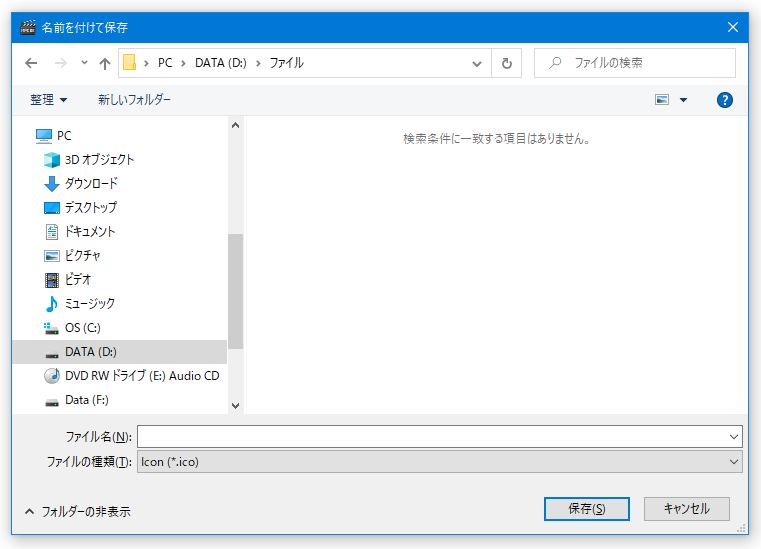This screenshot has width=761, height=549.
Task: Open the ファイル名 dropdown arrow
Action: 734,437
